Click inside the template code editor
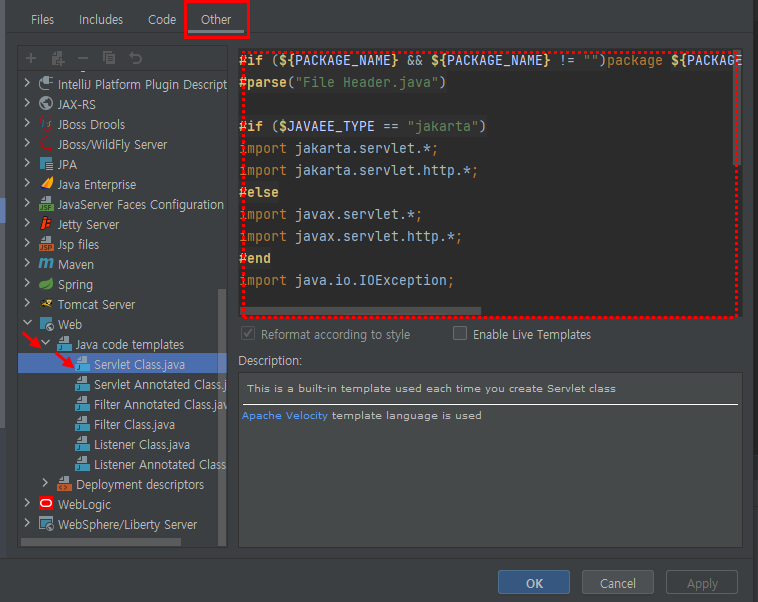Image resolution: width=758 pixels, height=602 pixels. (488, 184)
